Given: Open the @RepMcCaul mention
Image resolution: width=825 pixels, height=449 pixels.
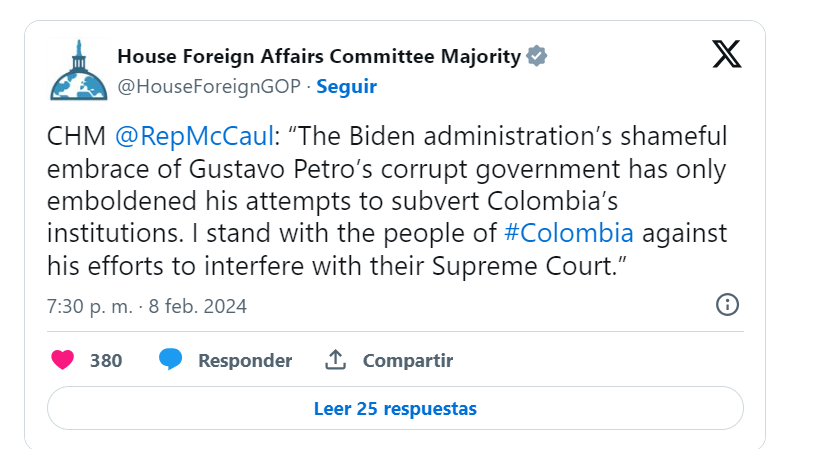Looking at the screenshot, I should pos(194,136).
